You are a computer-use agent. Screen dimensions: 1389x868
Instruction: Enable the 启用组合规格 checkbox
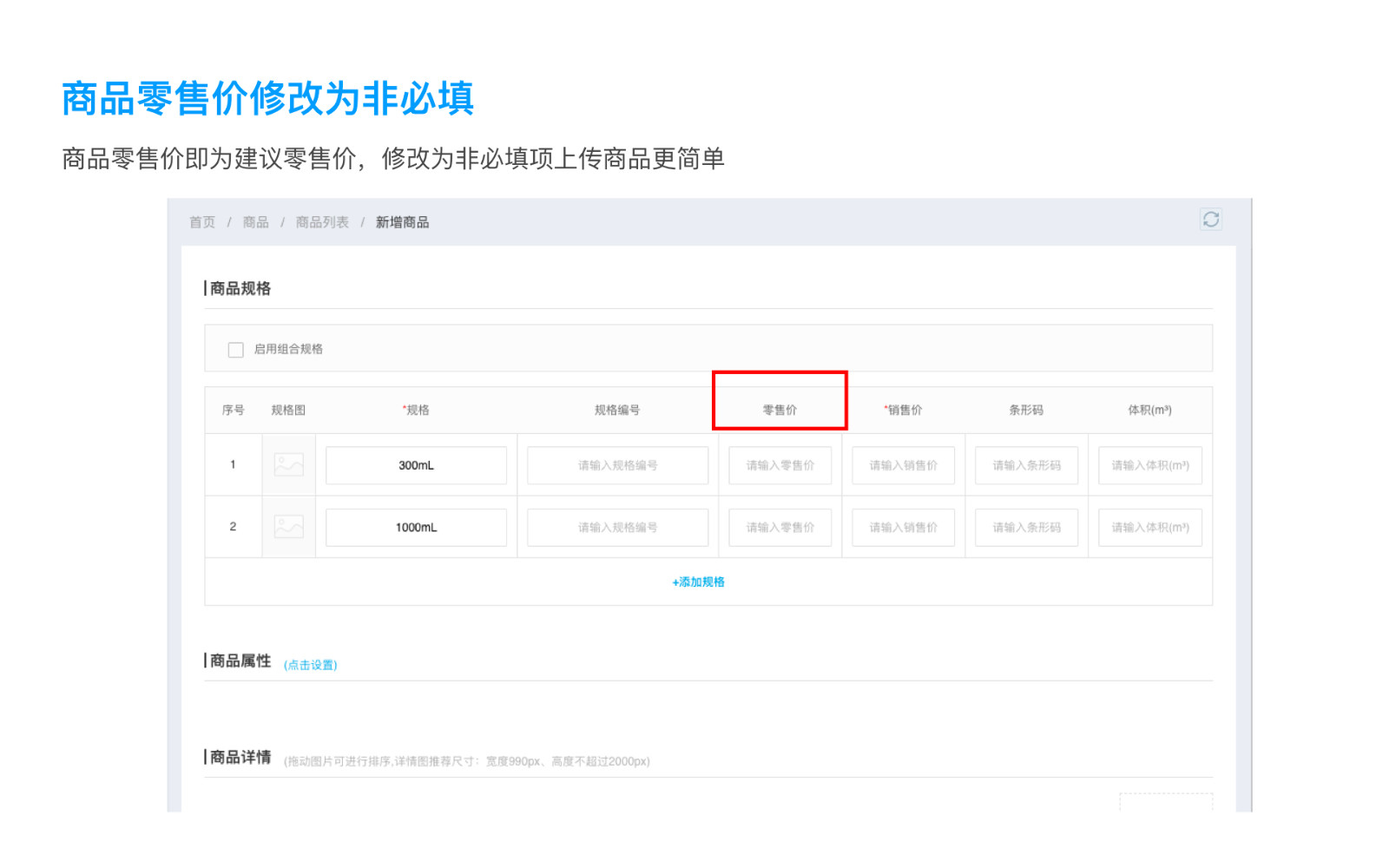pyautogui.click(x=235, y=350)
